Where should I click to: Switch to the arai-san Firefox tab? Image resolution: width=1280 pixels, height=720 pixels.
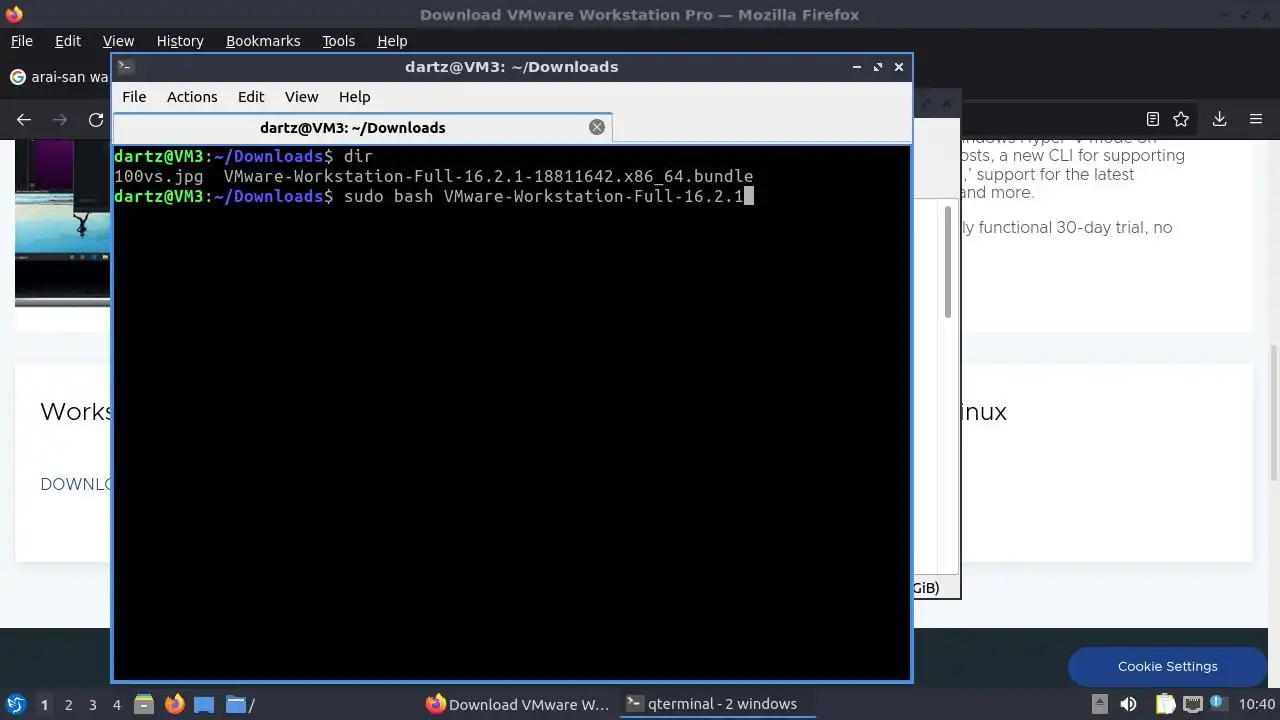coord(58,77)
